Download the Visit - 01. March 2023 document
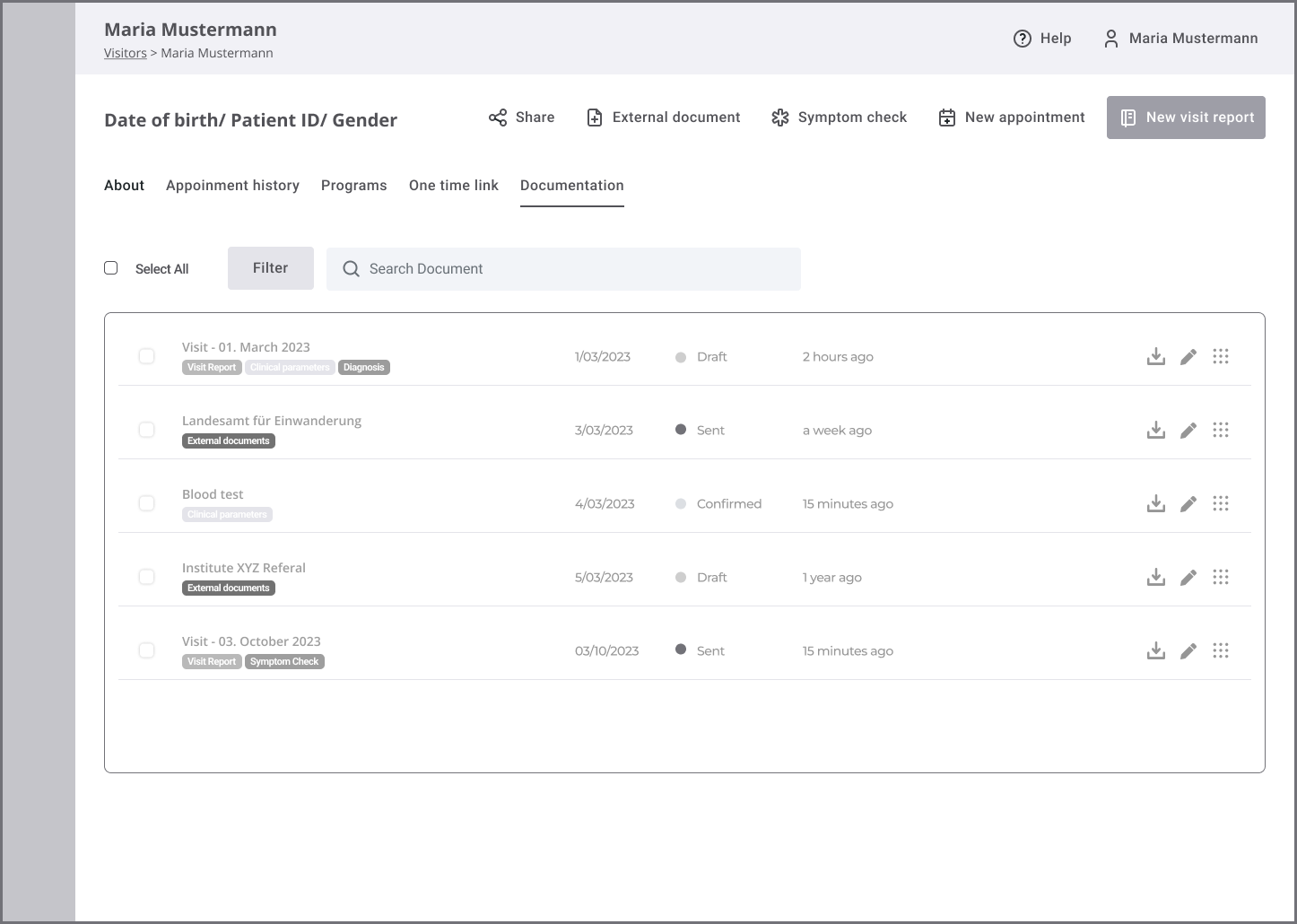Screen dimensions: 1297x924 click(1156, 356)
